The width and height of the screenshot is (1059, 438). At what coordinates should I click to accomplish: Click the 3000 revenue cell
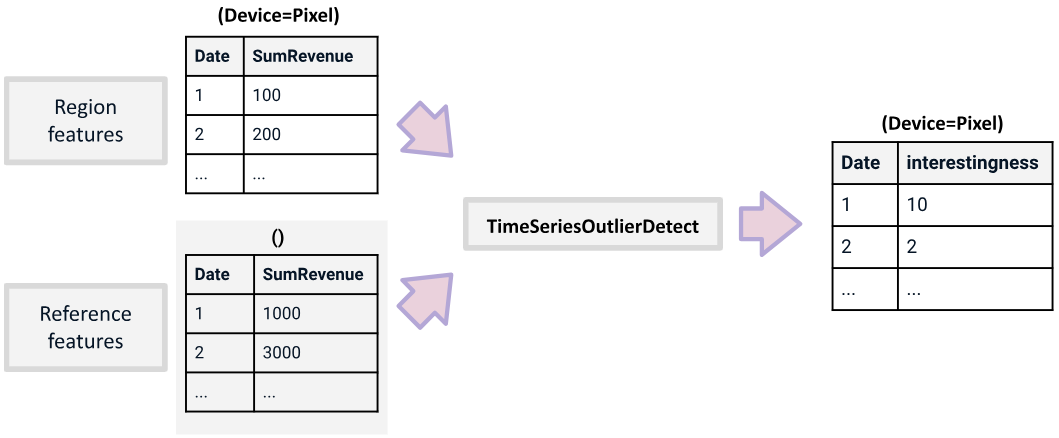click(315, 353)
